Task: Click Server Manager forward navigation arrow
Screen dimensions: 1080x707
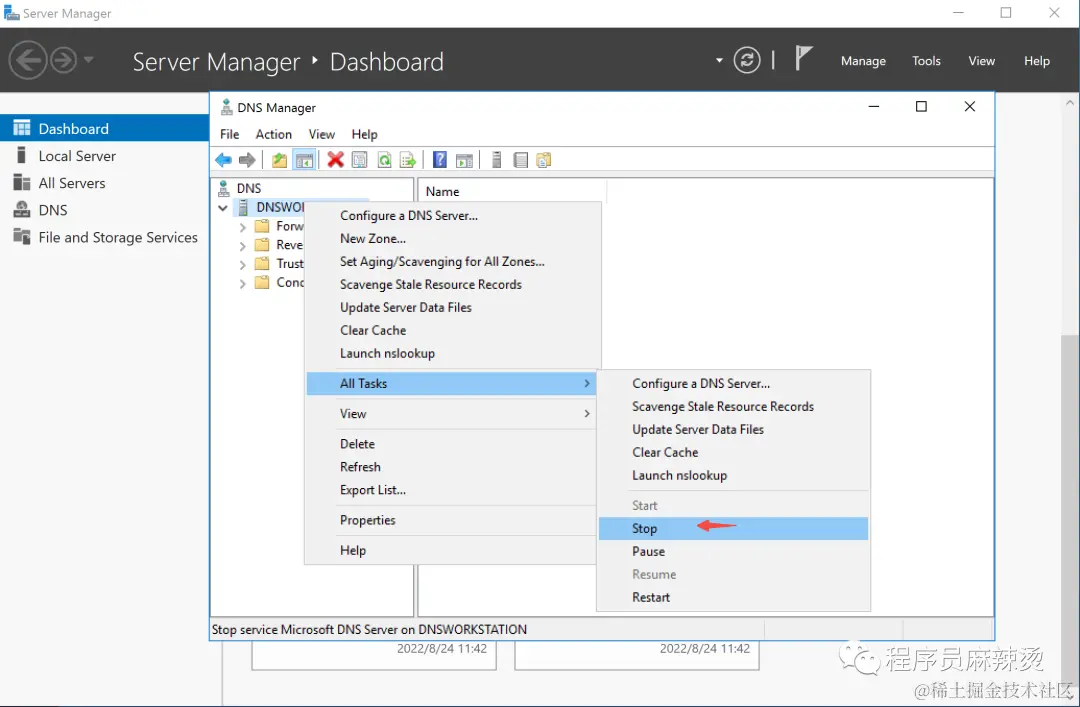Action: (63, 61)
